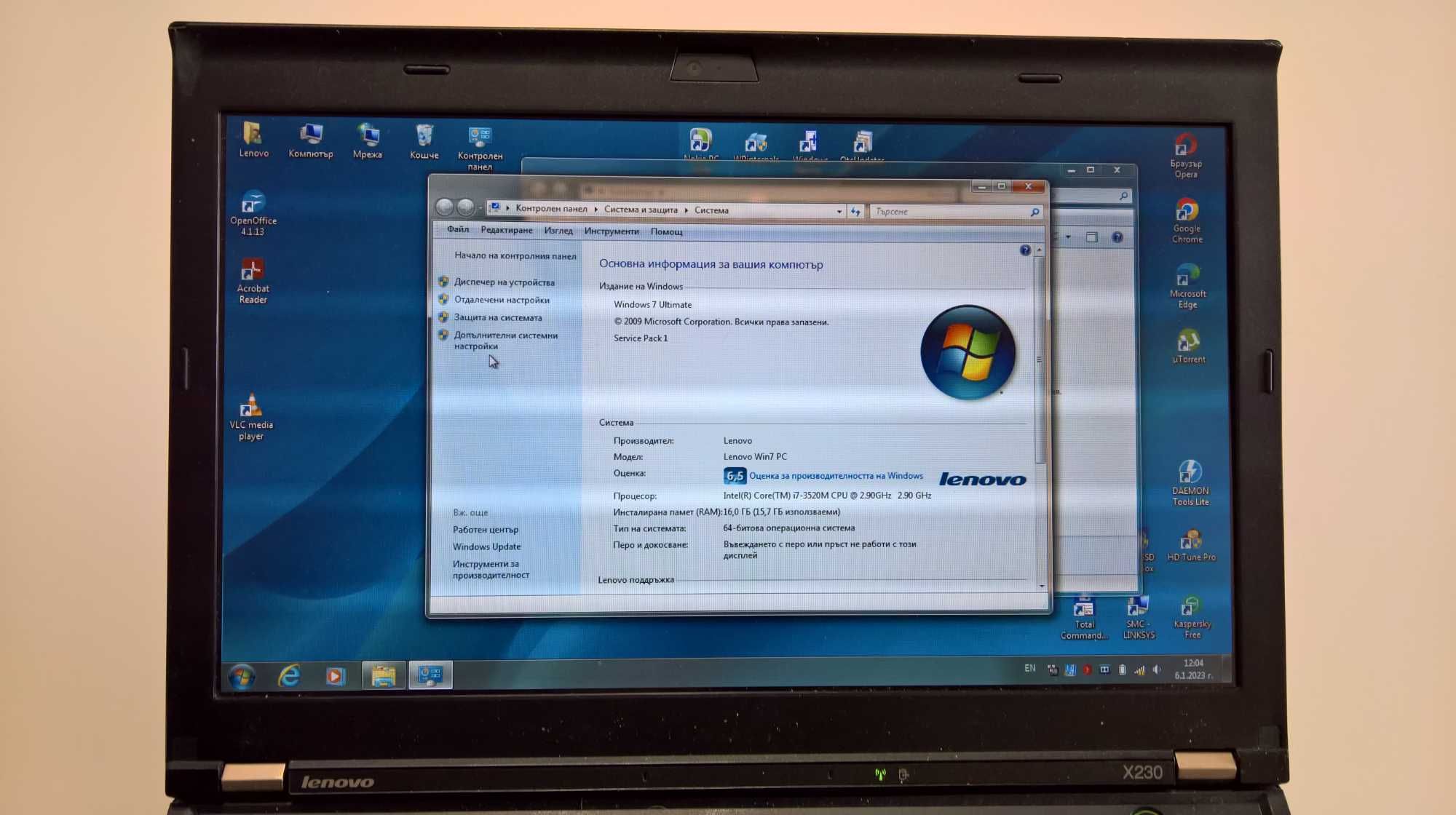Click the 6,5 performance score badge
Screen dimensions: 1456x815
pos(735,476)
